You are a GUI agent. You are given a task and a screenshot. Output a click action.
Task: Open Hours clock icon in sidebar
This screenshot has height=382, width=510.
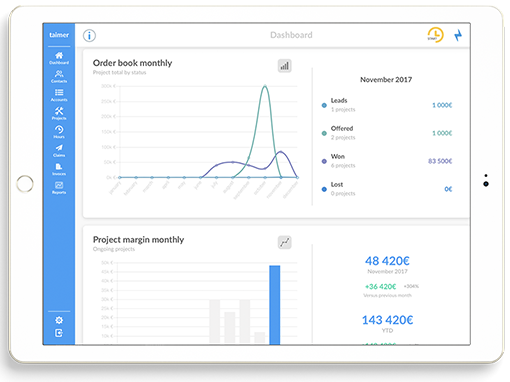point(59,132)
